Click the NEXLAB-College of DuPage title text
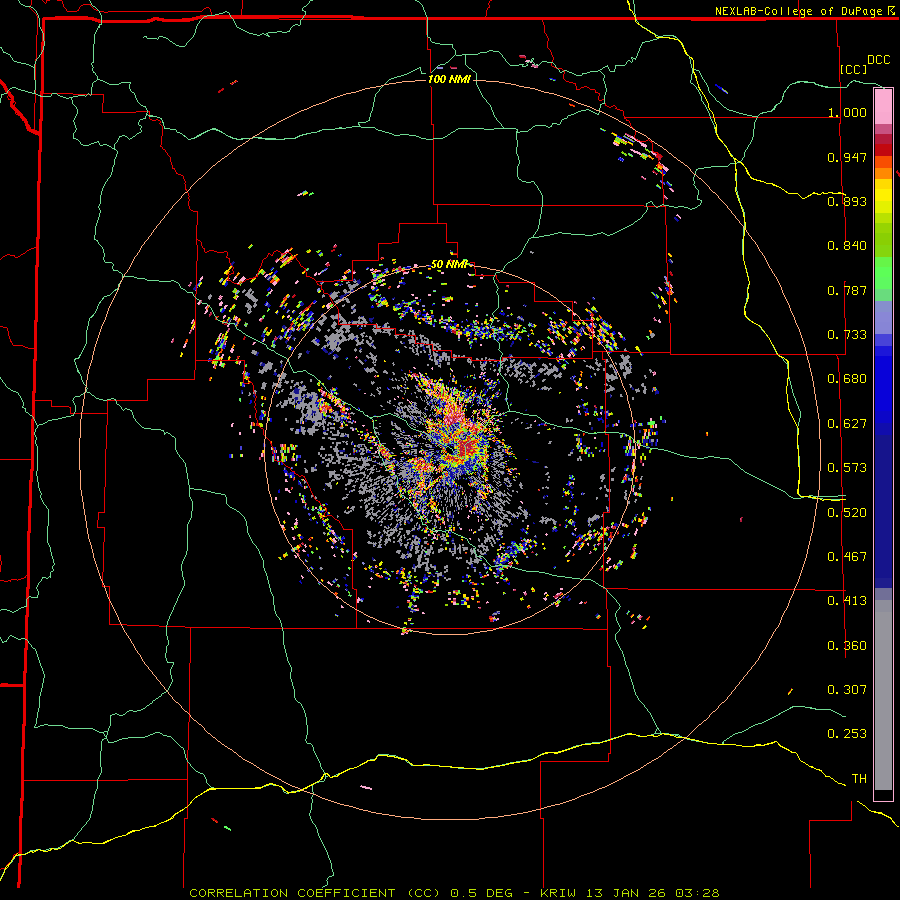This screenshot has height=900, width=900. click(806, 11)
